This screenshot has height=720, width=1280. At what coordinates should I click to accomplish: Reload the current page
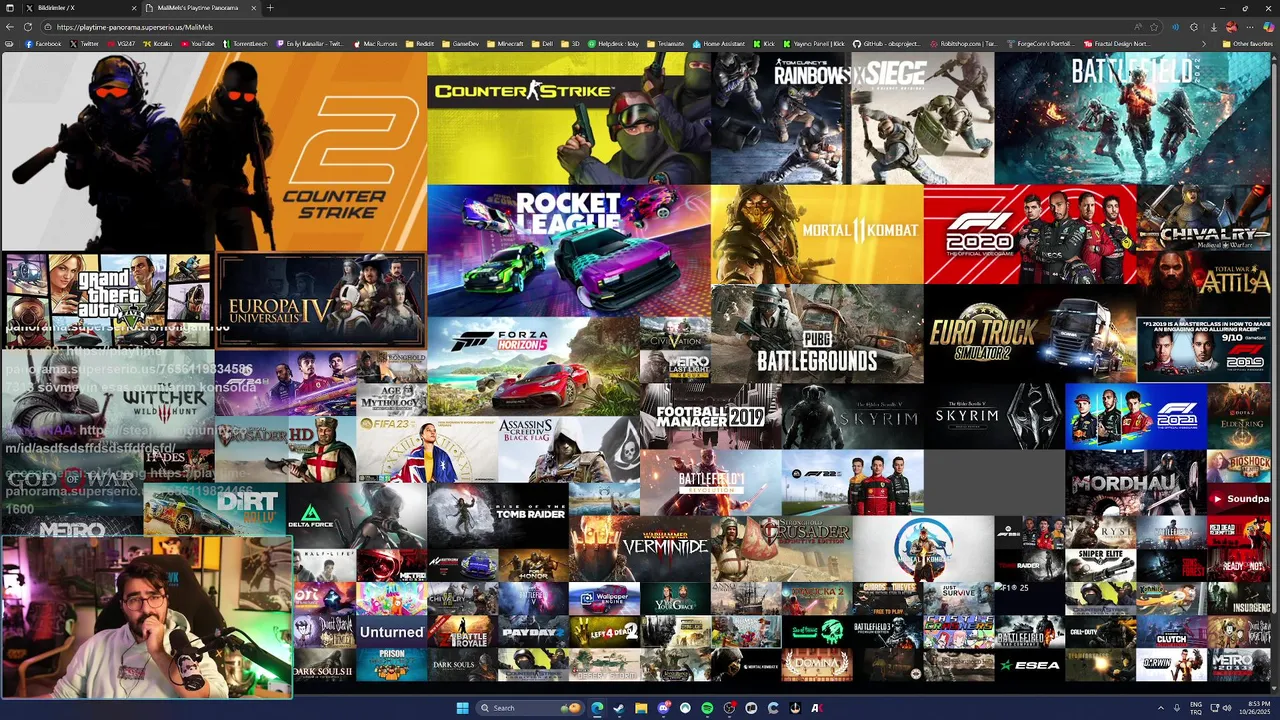[27, 27]
